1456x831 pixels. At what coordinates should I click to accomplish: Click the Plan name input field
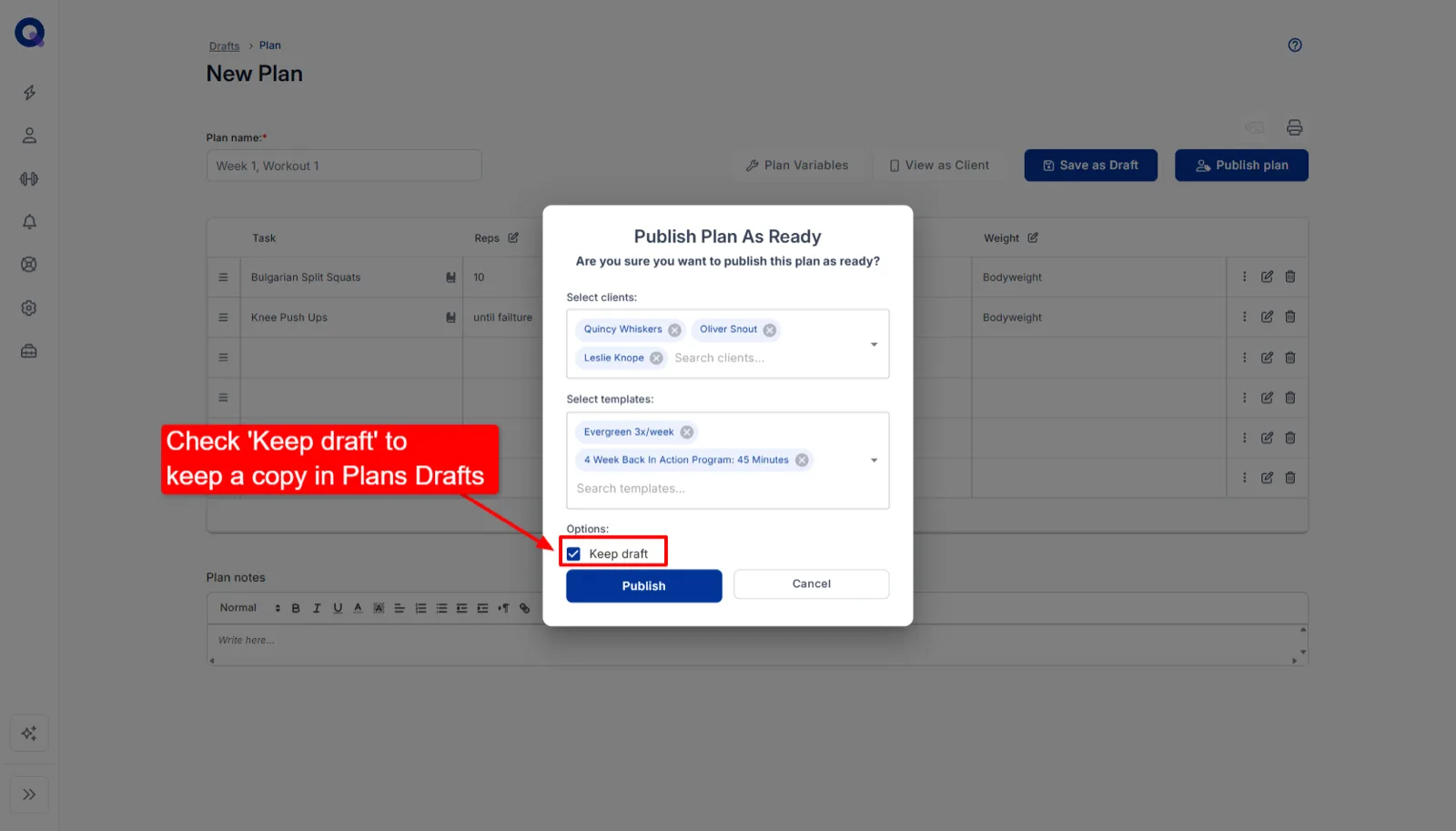(x=344, y=166)
